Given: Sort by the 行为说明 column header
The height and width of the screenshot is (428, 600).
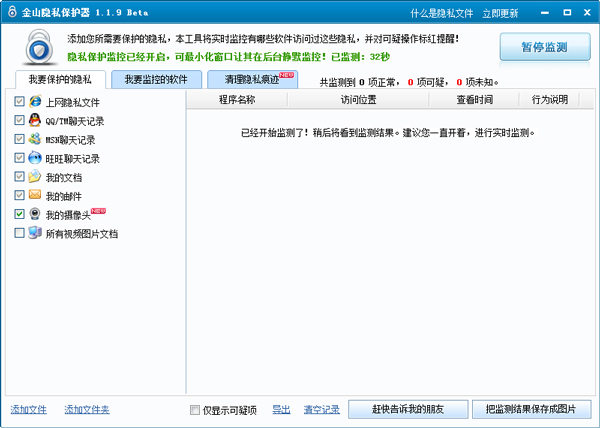Looking at the screenshot, I should [x=549, y=100].
